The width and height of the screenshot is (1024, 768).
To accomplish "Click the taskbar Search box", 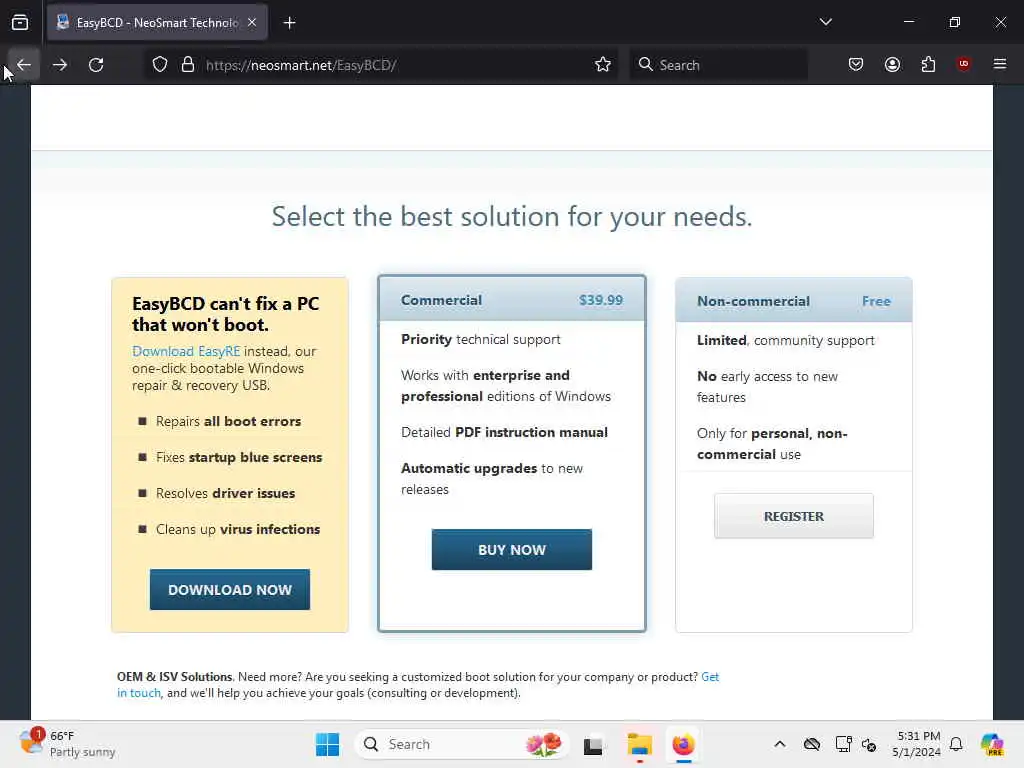I will (x=461, y=744).
